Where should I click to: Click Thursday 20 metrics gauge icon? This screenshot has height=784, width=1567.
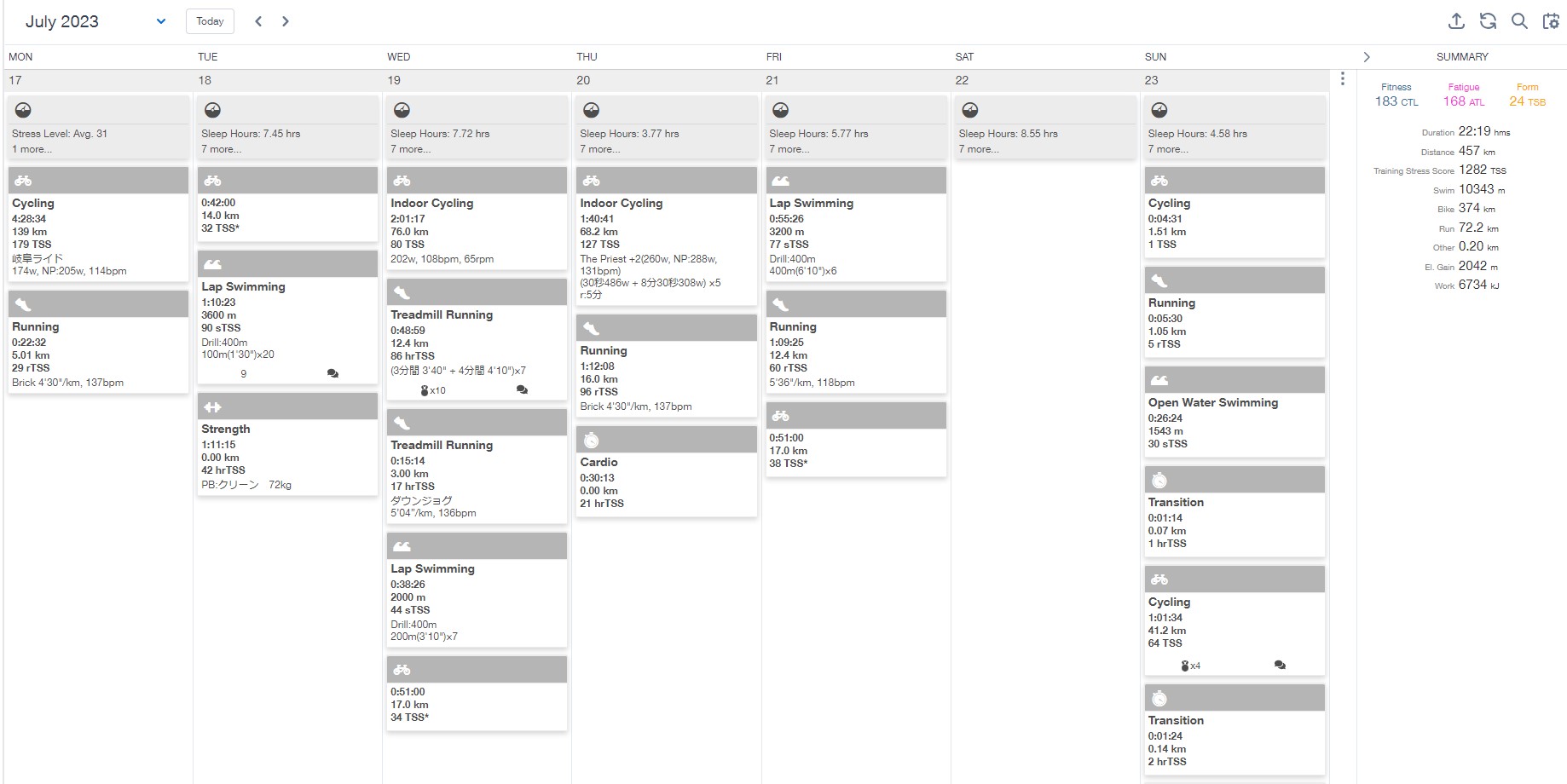(x=592, y=110)
